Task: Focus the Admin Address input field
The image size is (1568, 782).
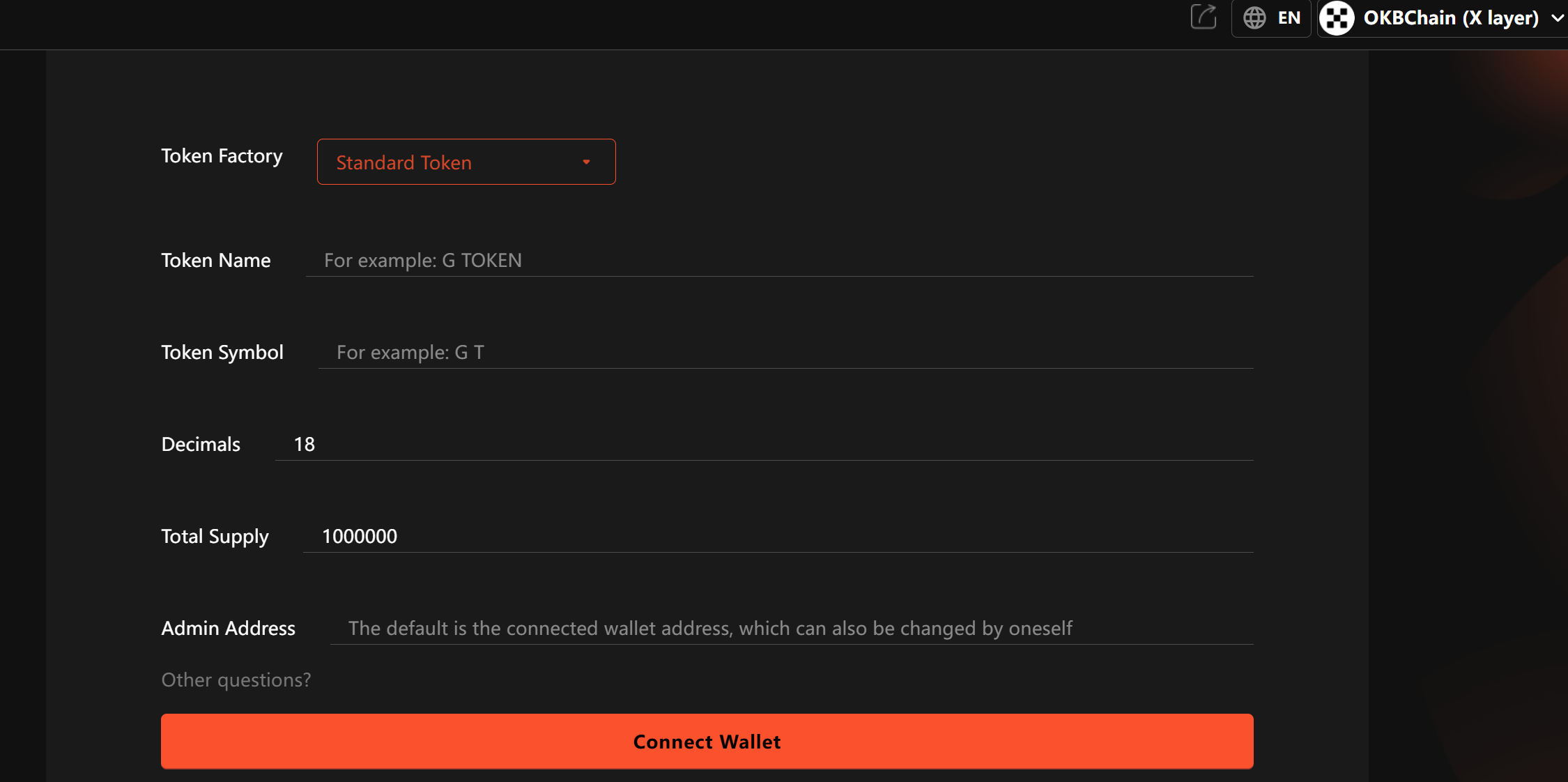Action: point(791,628)
